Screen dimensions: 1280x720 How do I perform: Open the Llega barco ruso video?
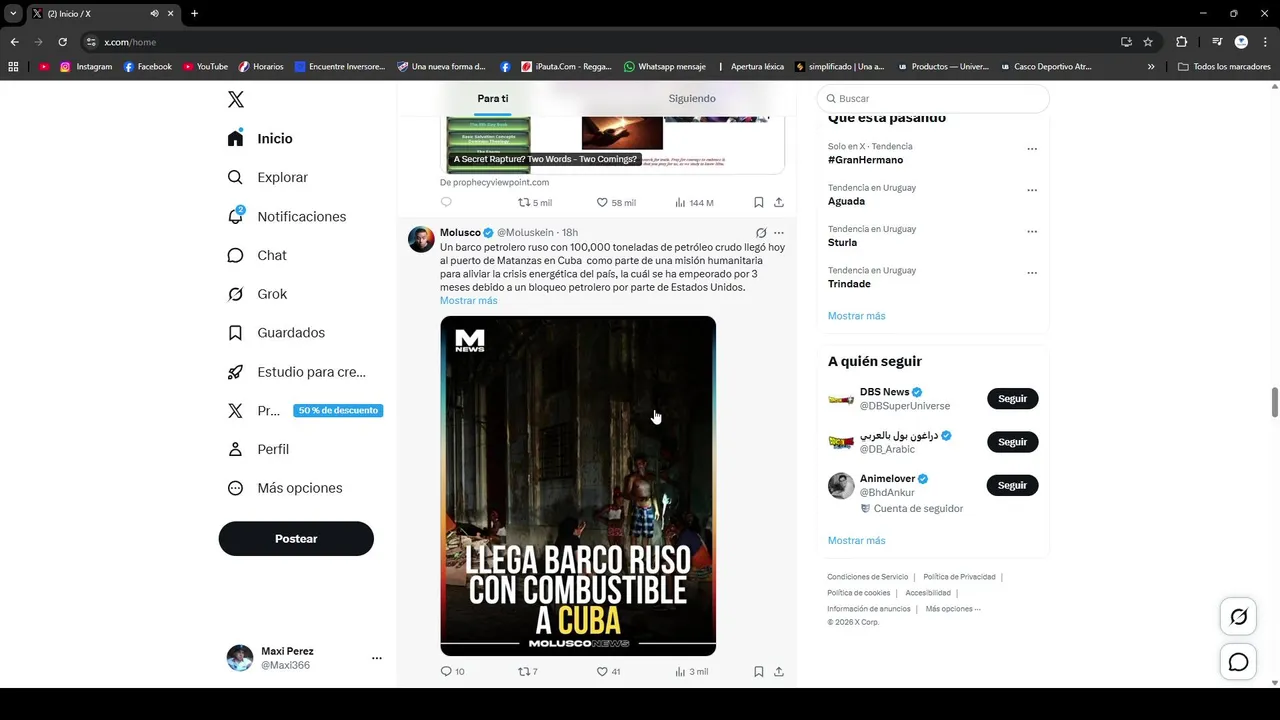pos(578,486)
